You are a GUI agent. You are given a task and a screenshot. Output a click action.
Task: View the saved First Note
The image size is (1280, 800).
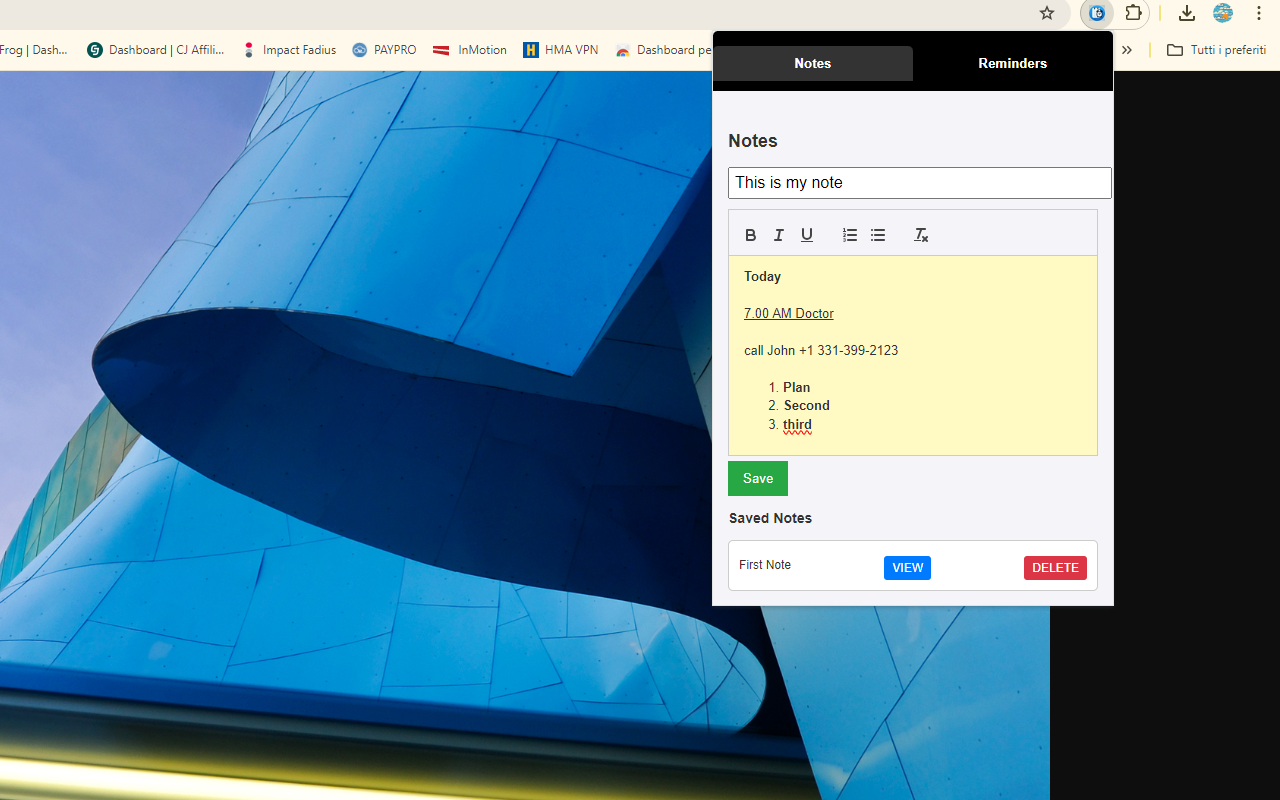[x=907, y=567]
